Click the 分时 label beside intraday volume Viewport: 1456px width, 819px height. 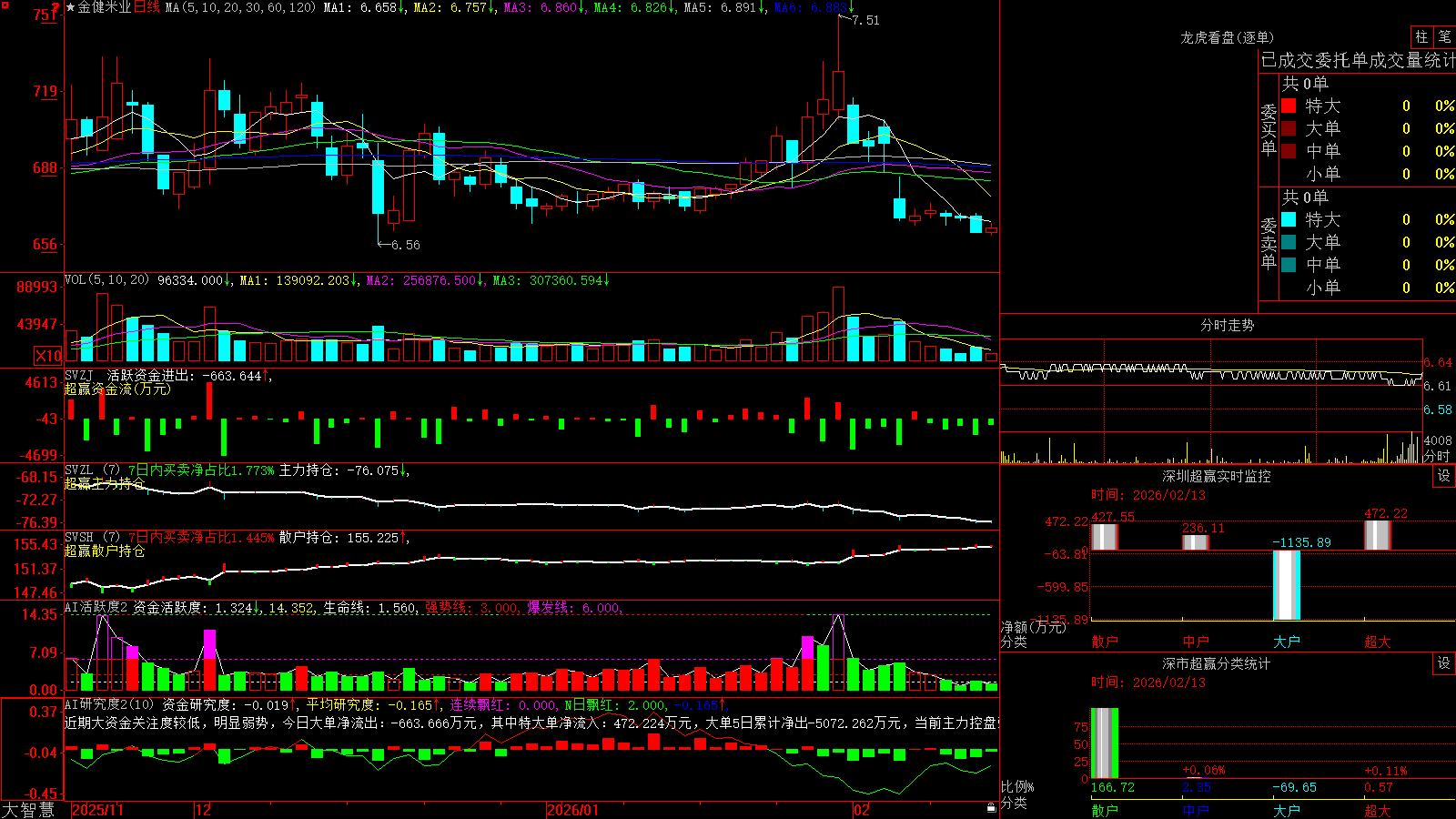coord(1437,456)
